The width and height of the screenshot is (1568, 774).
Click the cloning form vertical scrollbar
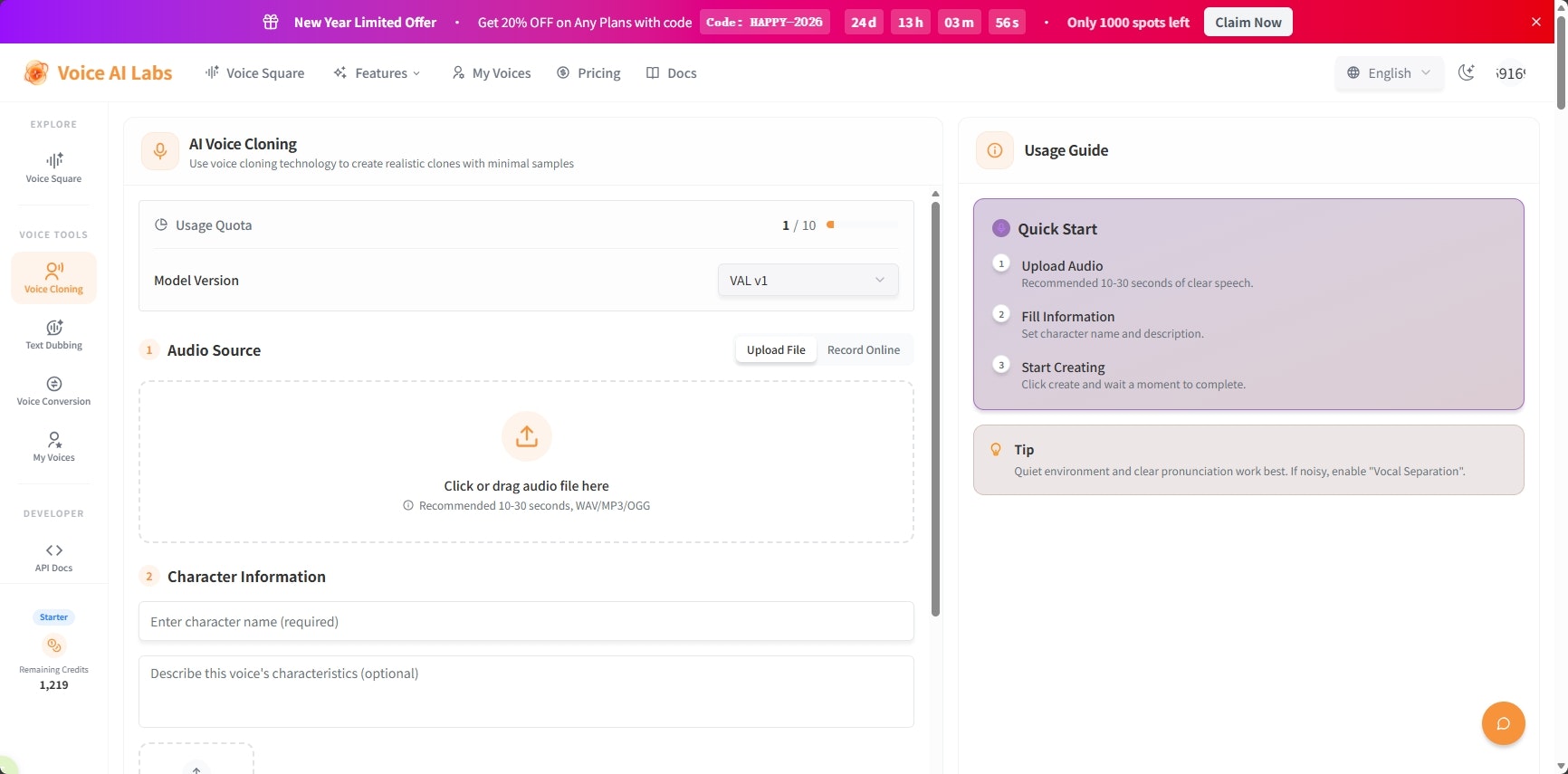pyautogui.click(x=935, y=407)
